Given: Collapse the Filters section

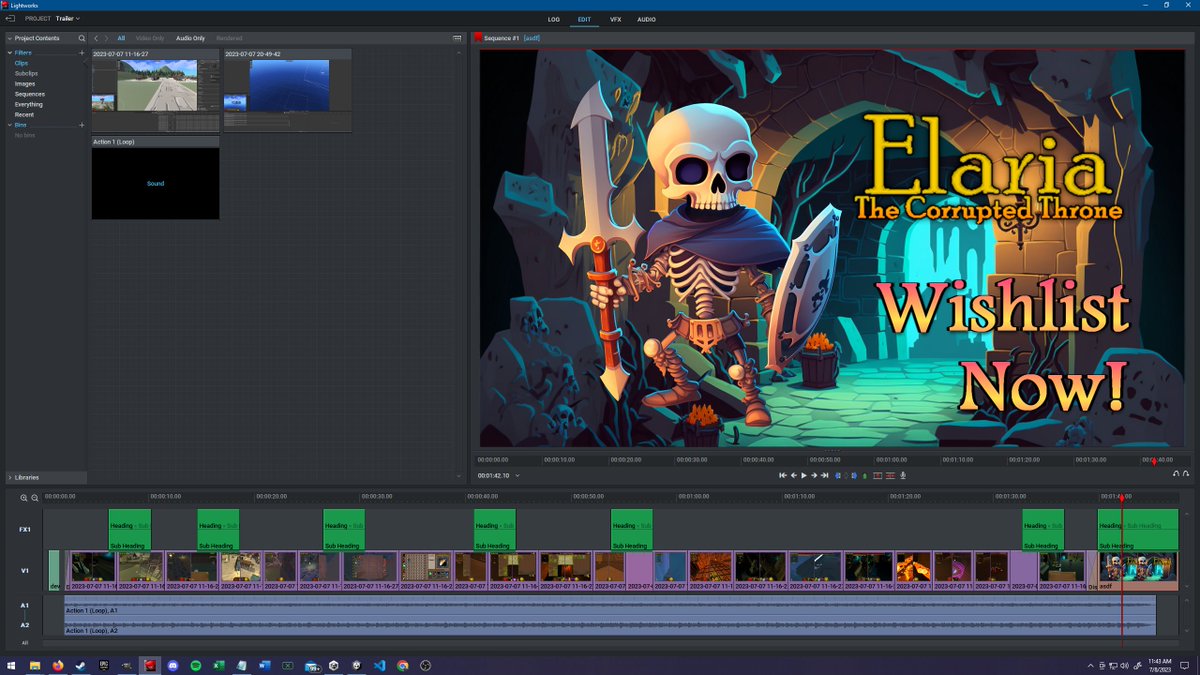Looking at the screenshot, I should pyautogui.click(x=10, y=52).
